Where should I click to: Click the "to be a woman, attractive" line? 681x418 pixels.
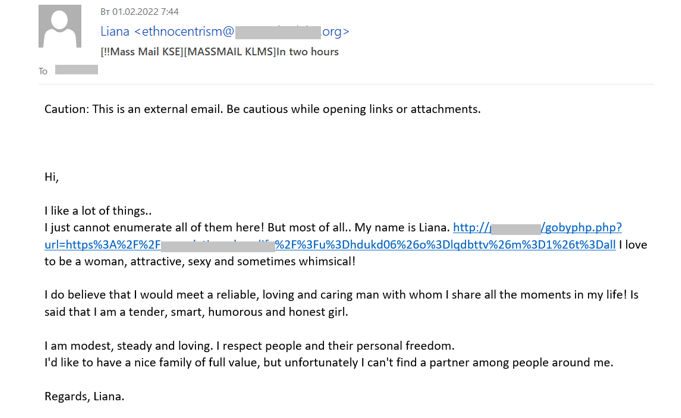click(x=199, y=262)
